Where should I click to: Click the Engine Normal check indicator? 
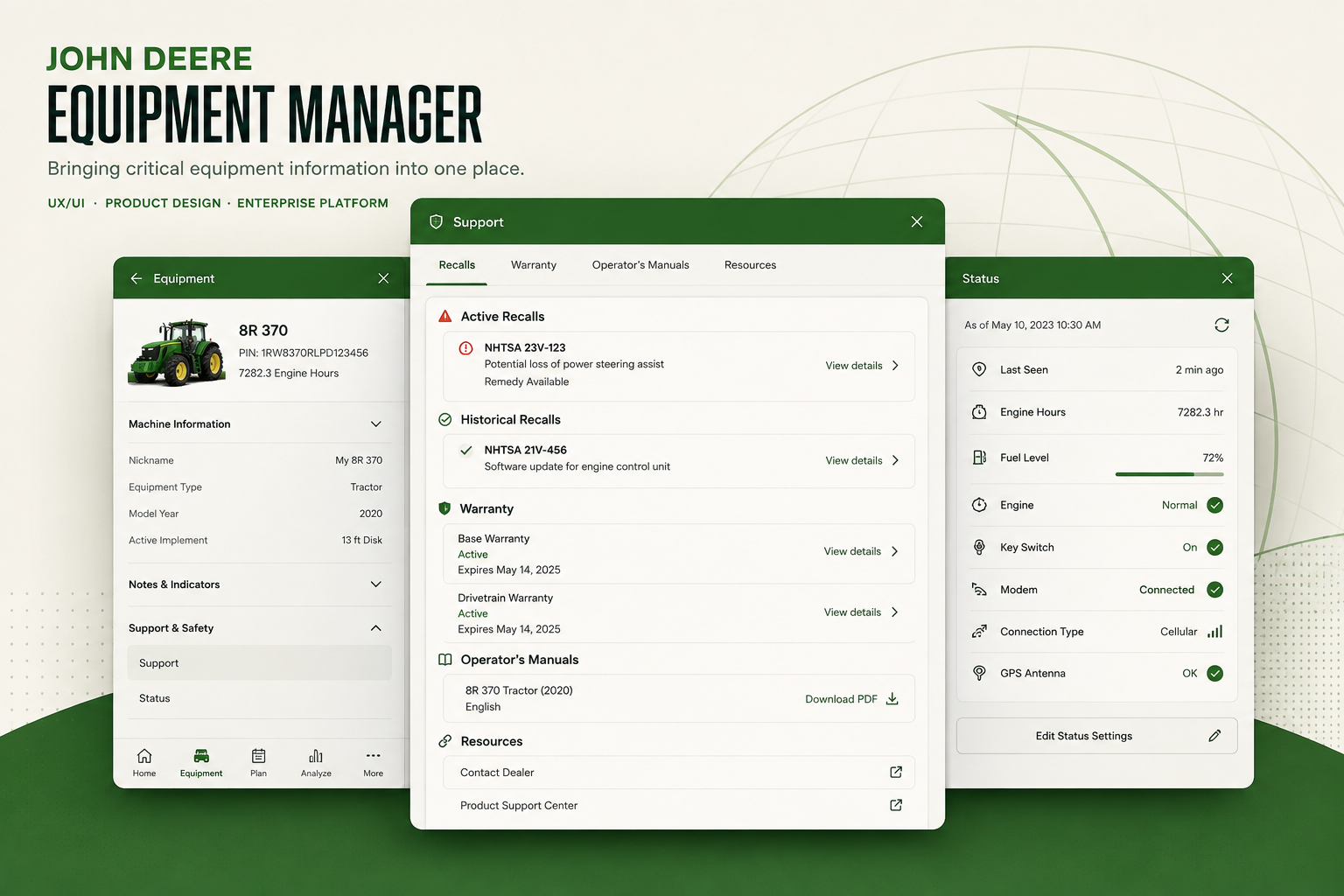point(1214,505)
